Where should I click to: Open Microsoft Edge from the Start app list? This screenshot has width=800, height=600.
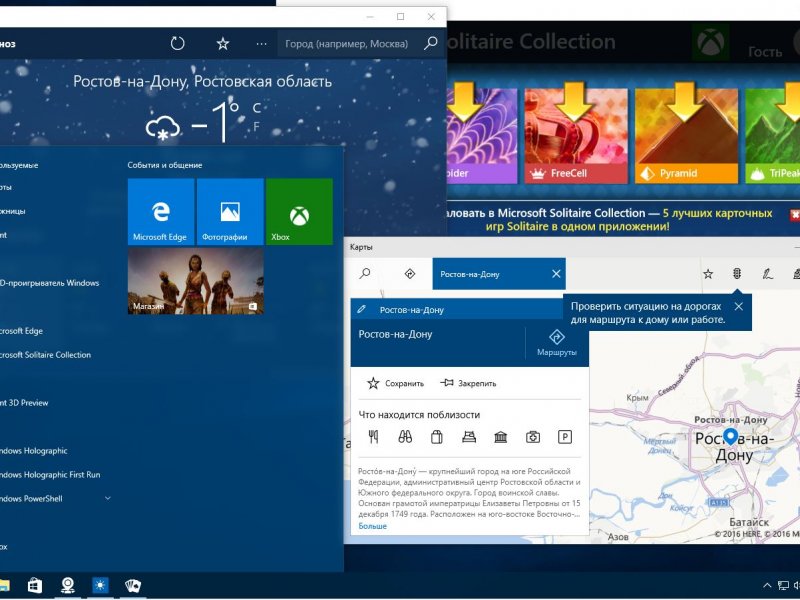coord(21,331)
